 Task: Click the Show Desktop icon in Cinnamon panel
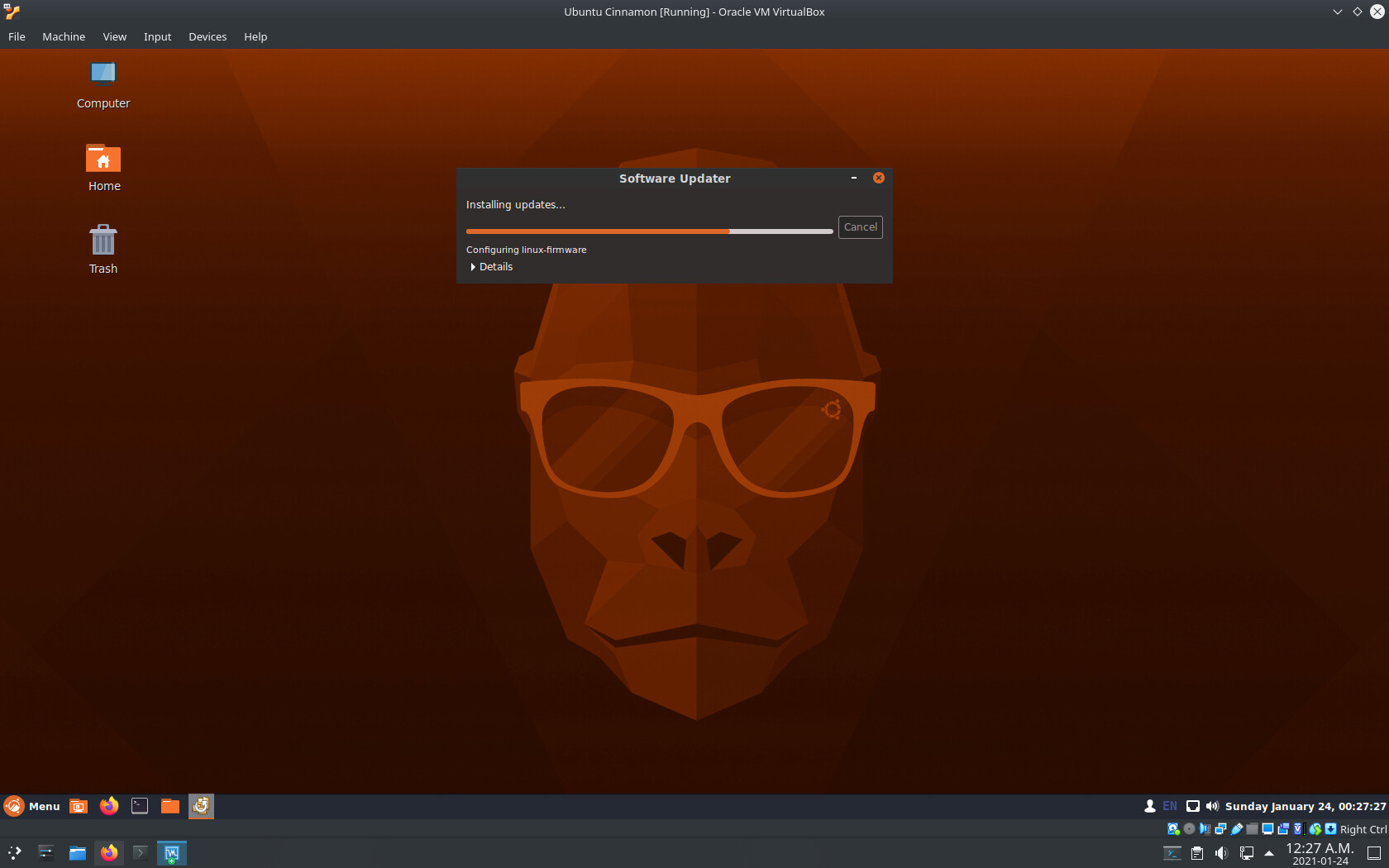tap(79, 806)
